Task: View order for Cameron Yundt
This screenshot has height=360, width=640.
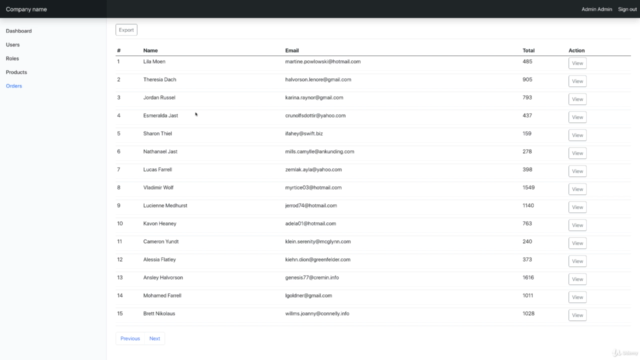Action: pos(577,243)
